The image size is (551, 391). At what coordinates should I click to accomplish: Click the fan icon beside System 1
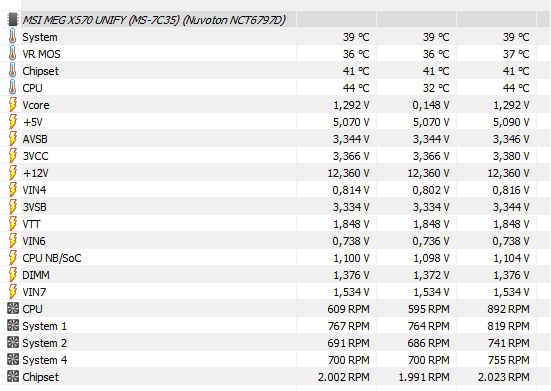[x=13, y=325]
